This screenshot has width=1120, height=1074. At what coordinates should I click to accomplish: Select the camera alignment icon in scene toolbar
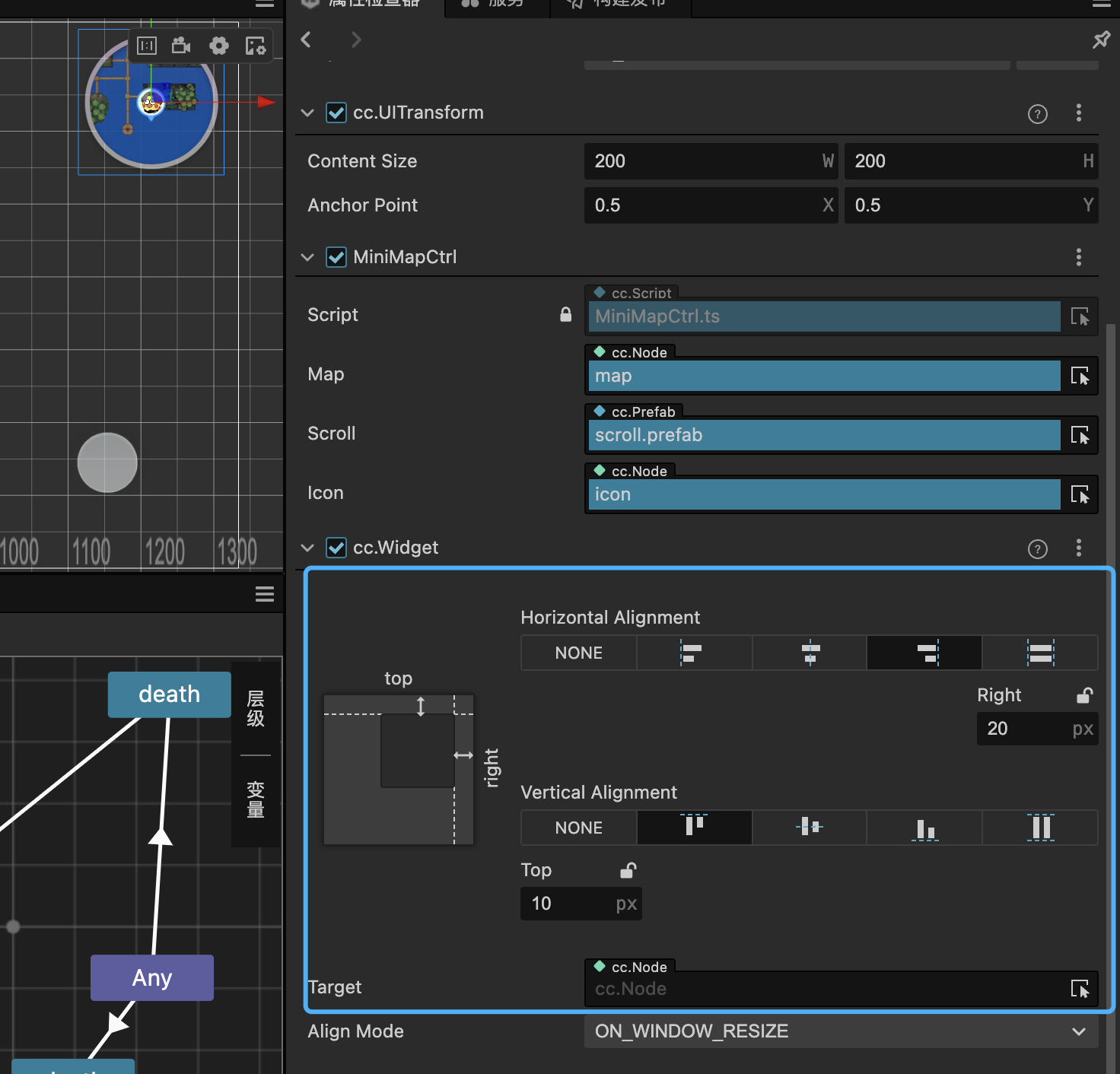tap(181, 46)
